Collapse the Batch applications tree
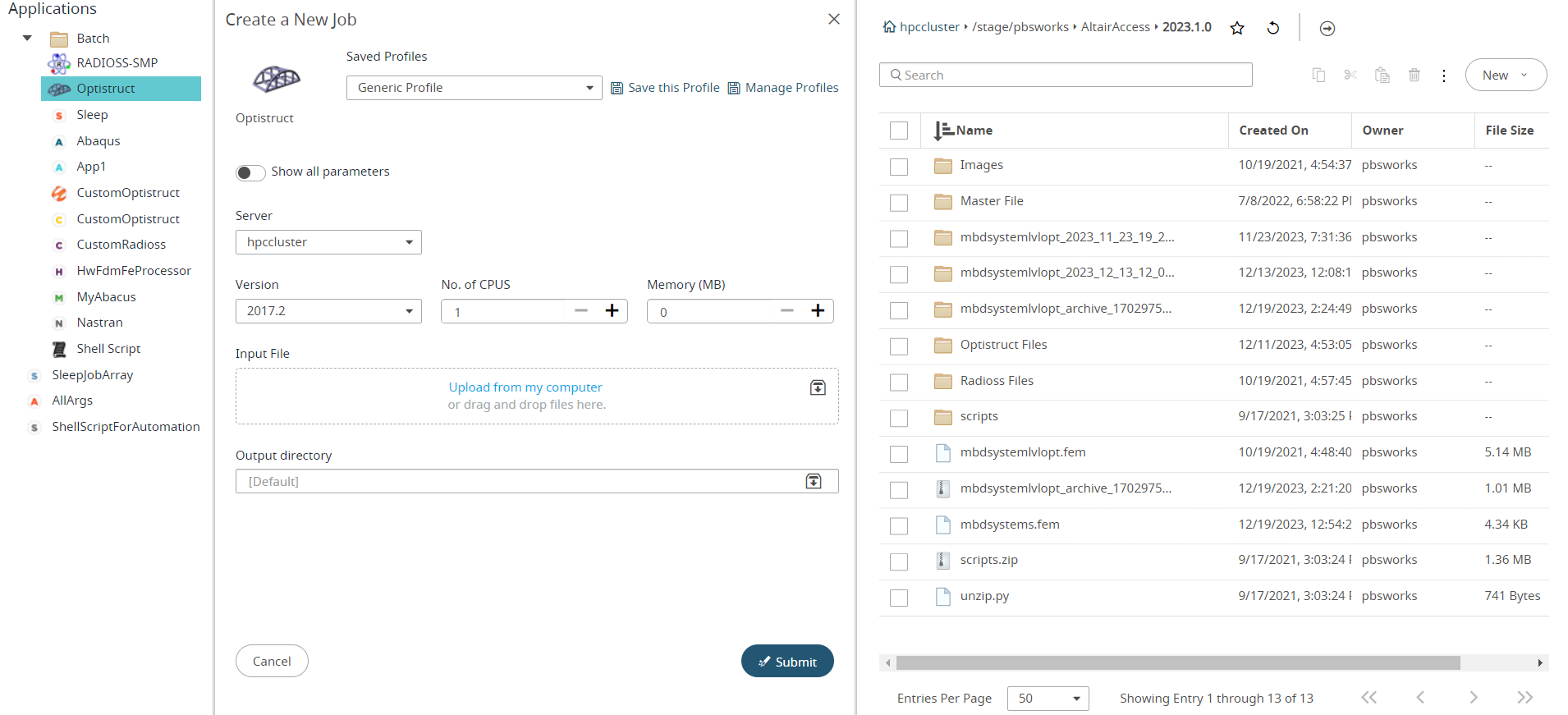Viewport: 1568px width, 715px height. coord(27,38)
